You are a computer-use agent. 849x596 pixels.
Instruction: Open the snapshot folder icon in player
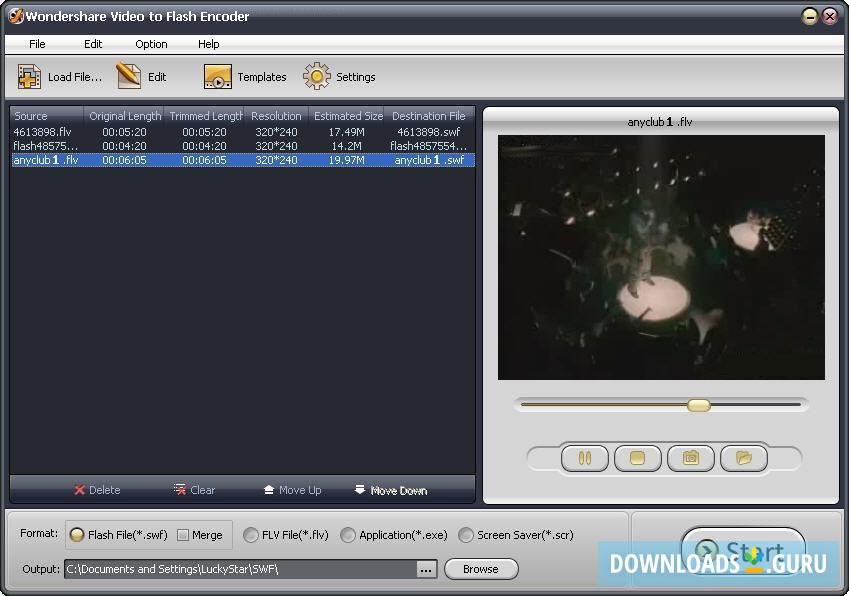[x=743, y=458]
